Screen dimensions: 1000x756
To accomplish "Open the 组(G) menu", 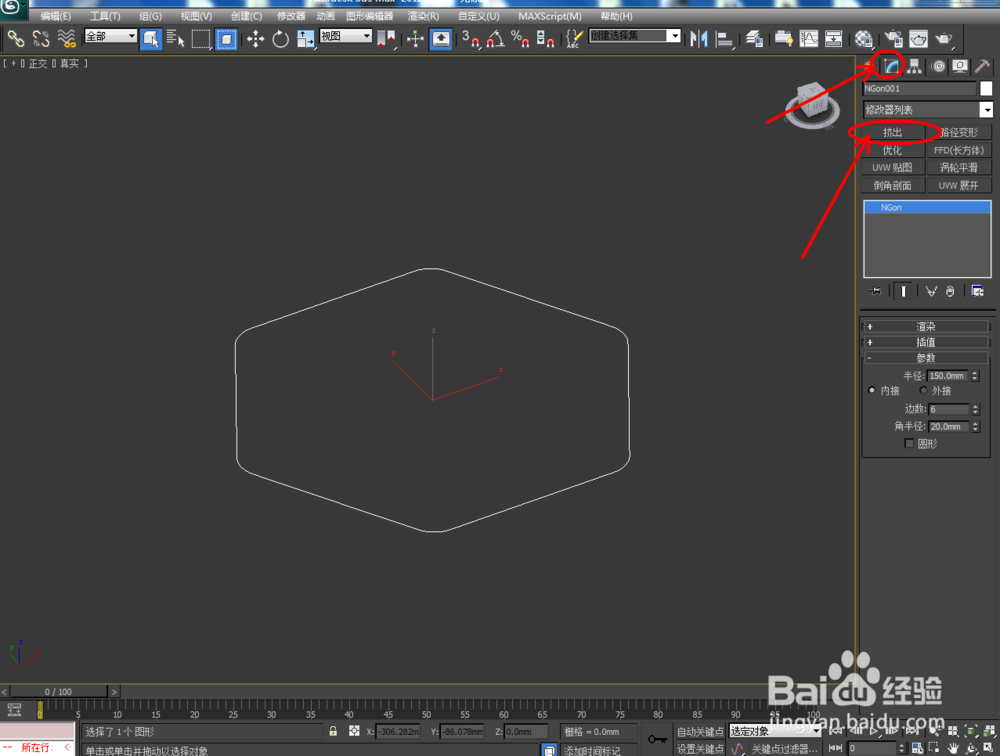I will pyautogui.click(x=151, y=16).
